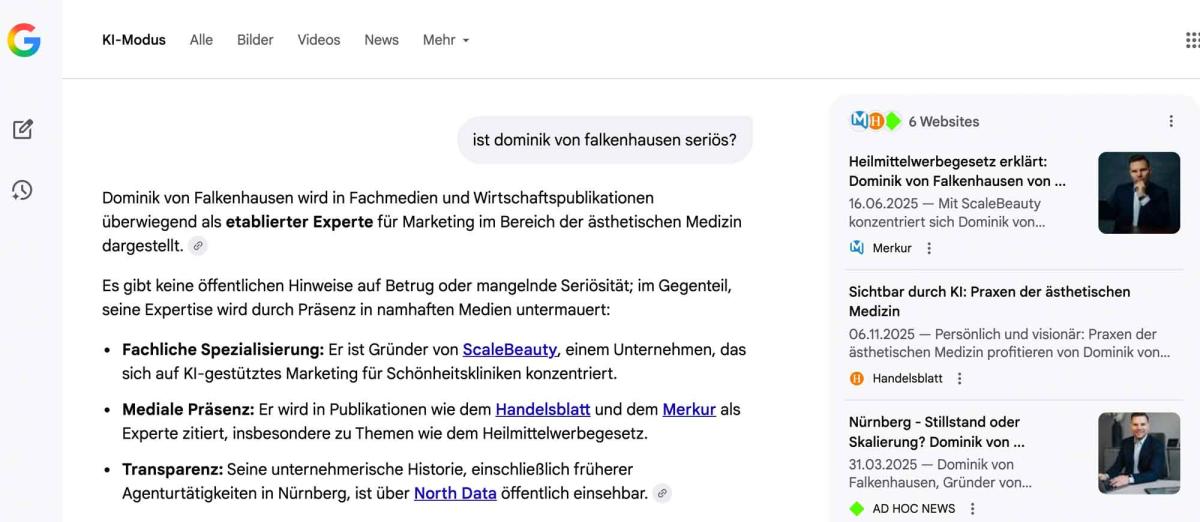Screen dimensions: 1200x522
Task: Click the bold 'etablierter Experte' text
Action: tap(299, 222)
